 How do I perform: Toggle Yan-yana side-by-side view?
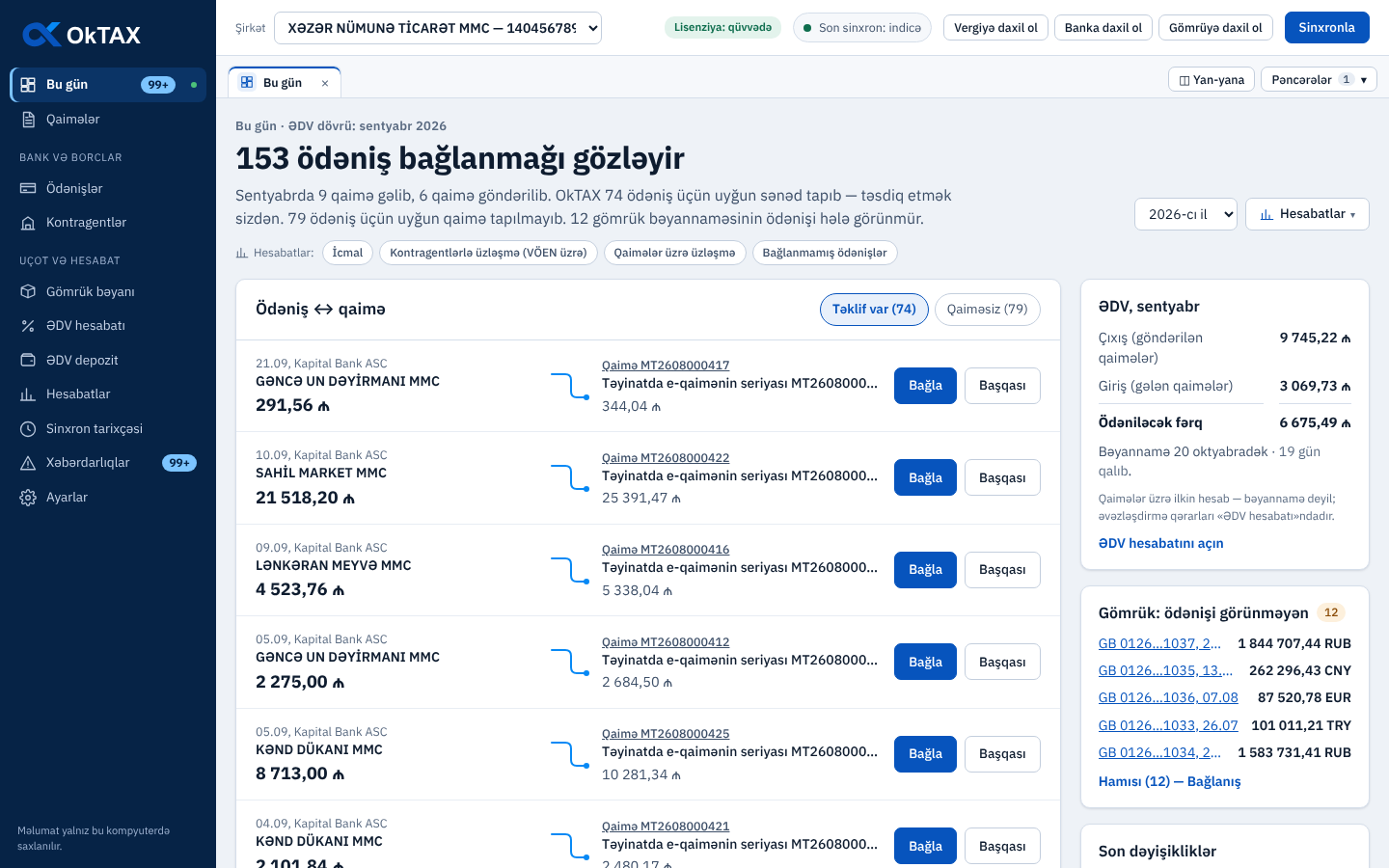point(1212,79)
